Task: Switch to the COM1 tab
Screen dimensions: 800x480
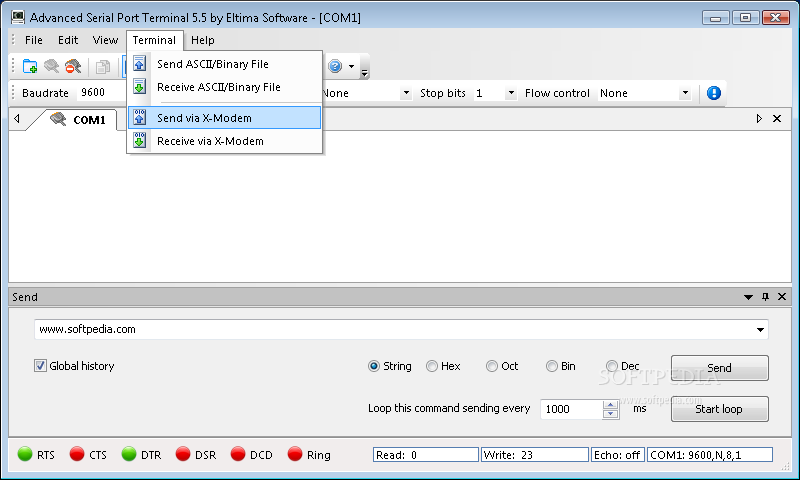Action: pos(79,120)
